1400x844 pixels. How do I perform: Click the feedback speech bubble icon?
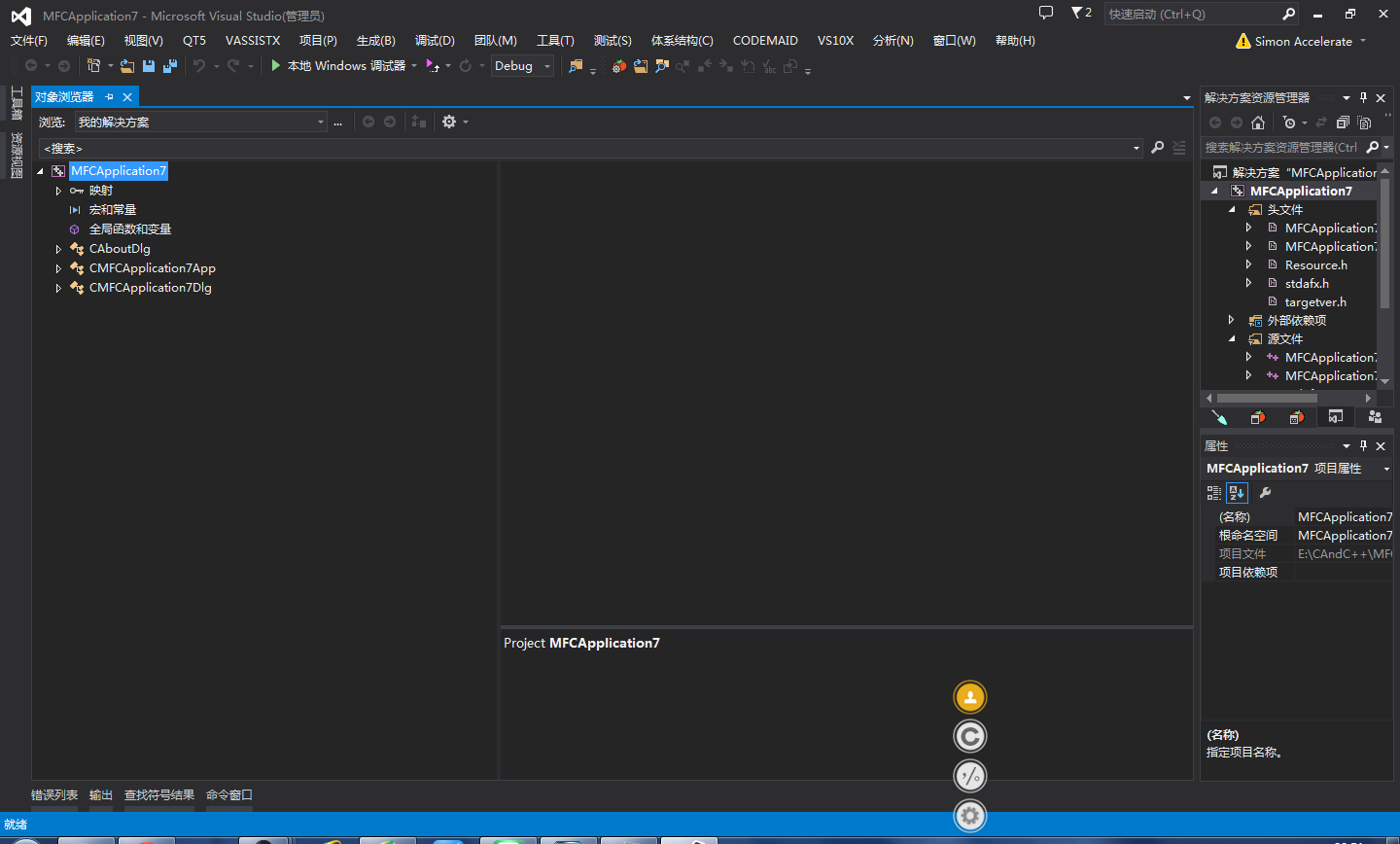1046,13
